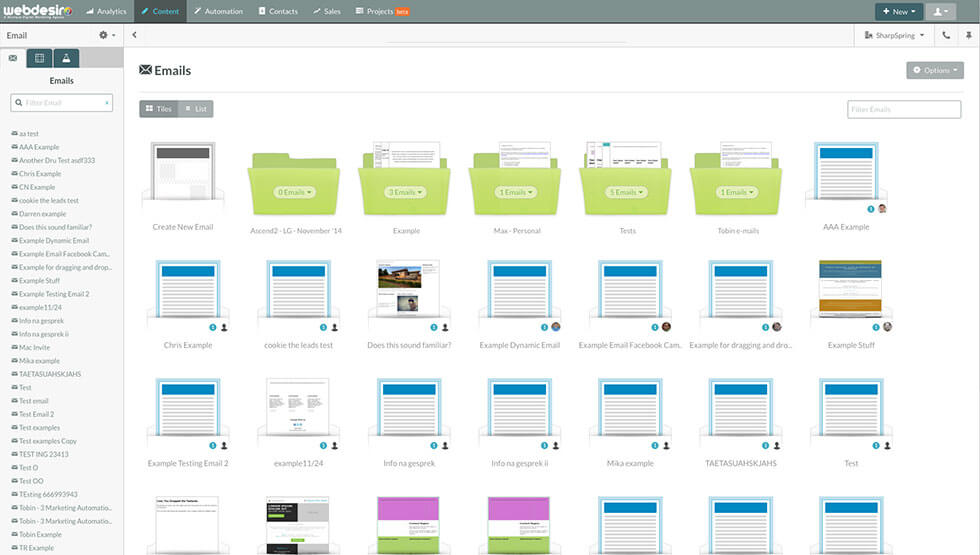Open the Projects beta menu

click(382, 11)
